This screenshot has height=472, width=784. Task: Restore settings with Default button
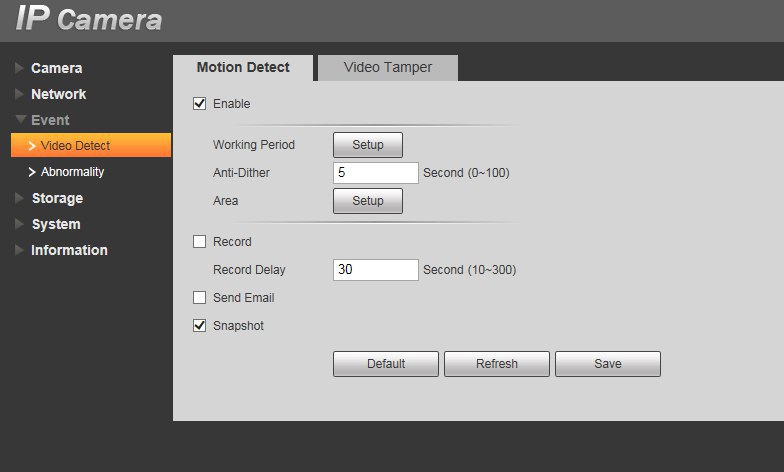pyautogui.click(x=386, y=364)
